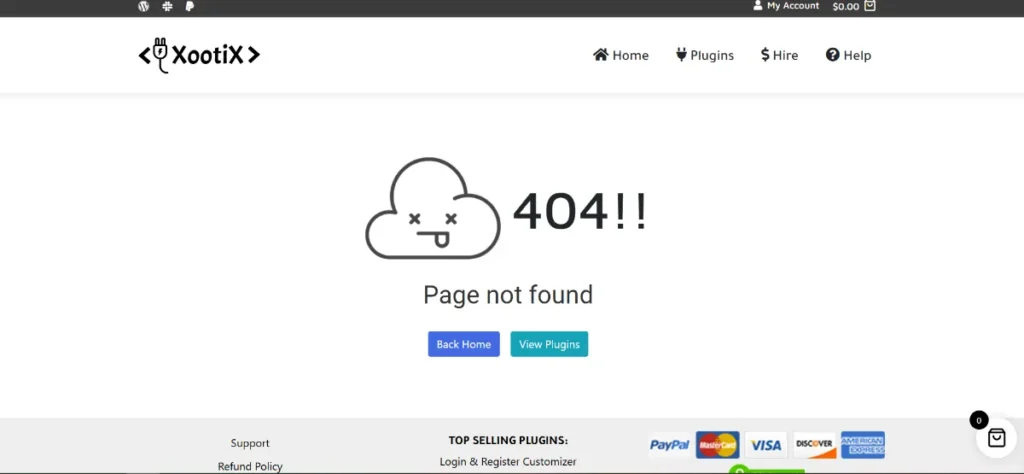Click the PayPal payment badge in footer
The height and width of the screenshot is (474, 1024).
[x=669, y=445]
